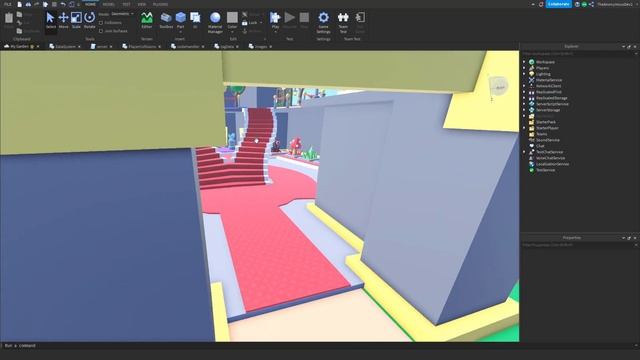The height and width of the screenshot is (360, 640).
Task: Activate the Rotate tool
Action: [x=89, y=20]
